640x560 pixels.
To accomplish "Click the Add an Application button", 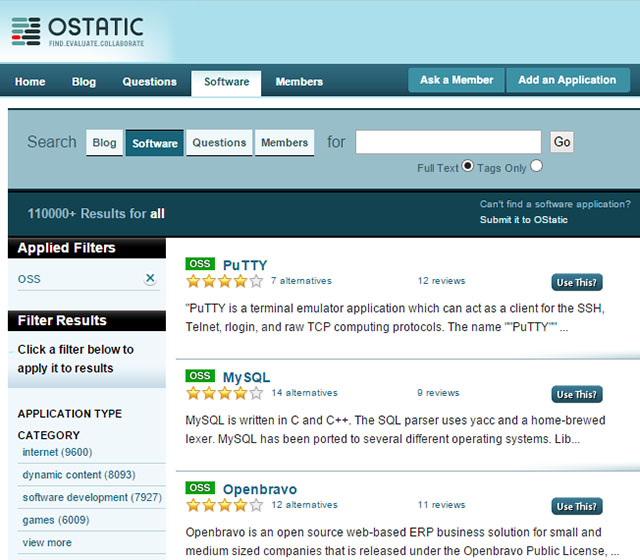I will pos(567,80).
